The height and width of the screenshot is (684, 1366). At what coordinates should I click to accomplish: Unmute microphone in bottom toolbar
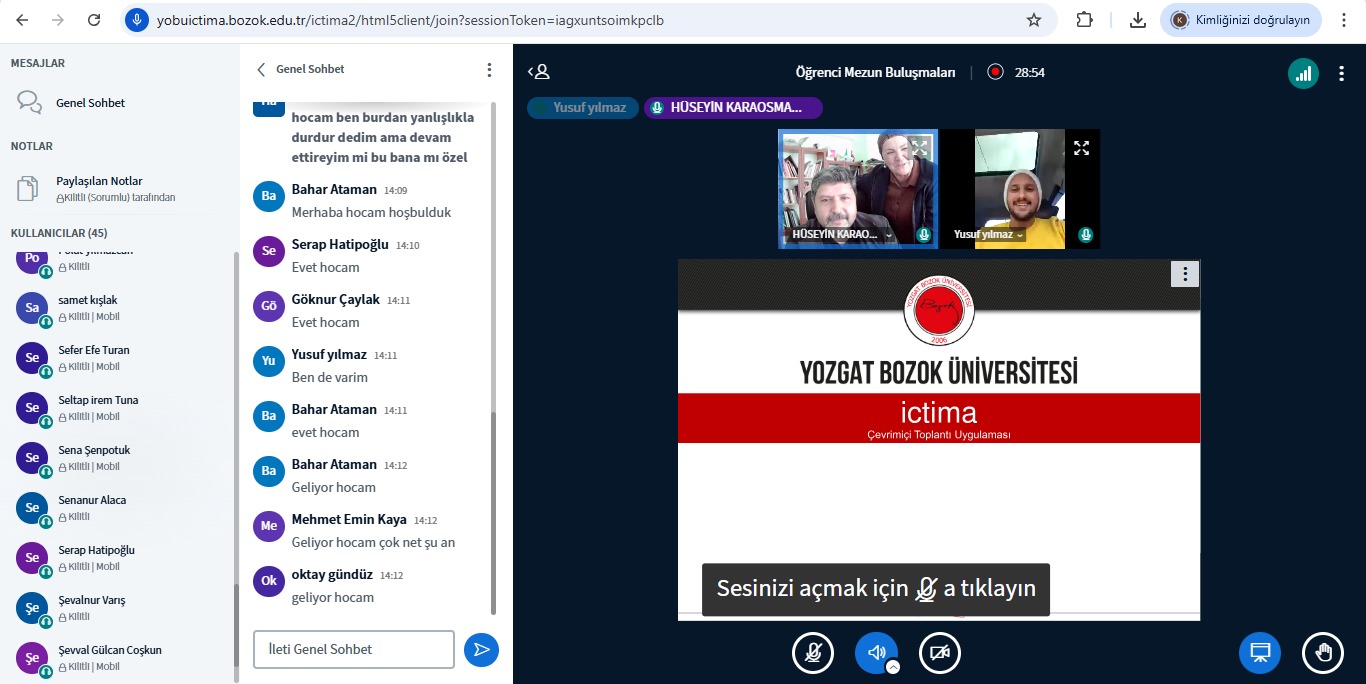(813, 653)
